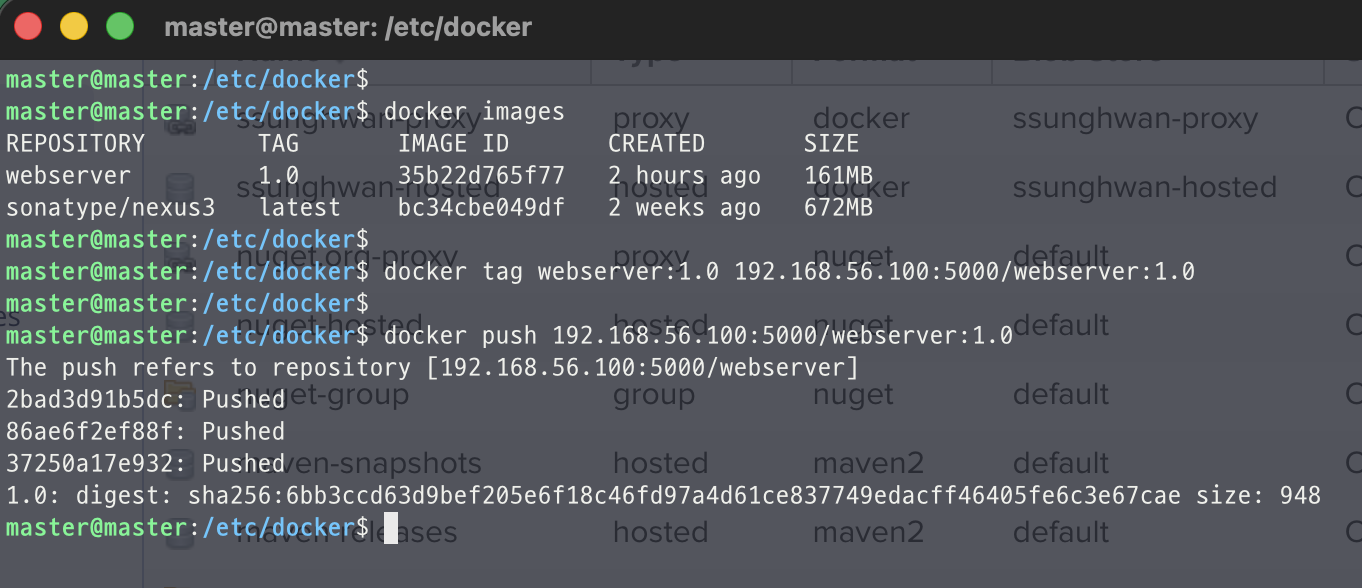
Task: Maximize the terminal using the green button
Action: point(120,26)
